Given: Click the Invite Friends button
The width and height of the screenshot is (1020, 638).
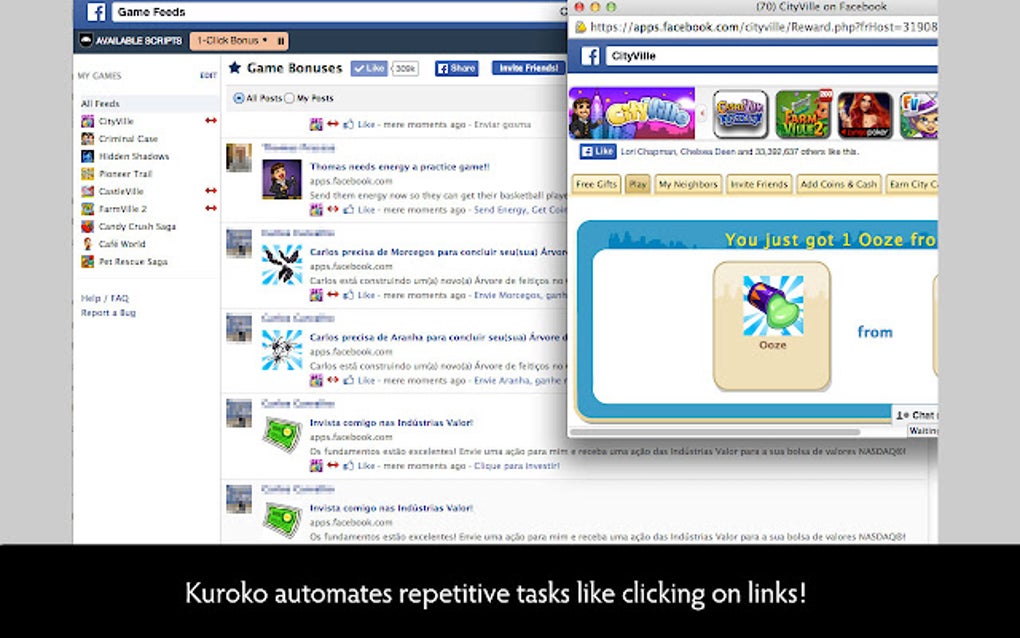Looking at the screenshot, I should point(527,68).
